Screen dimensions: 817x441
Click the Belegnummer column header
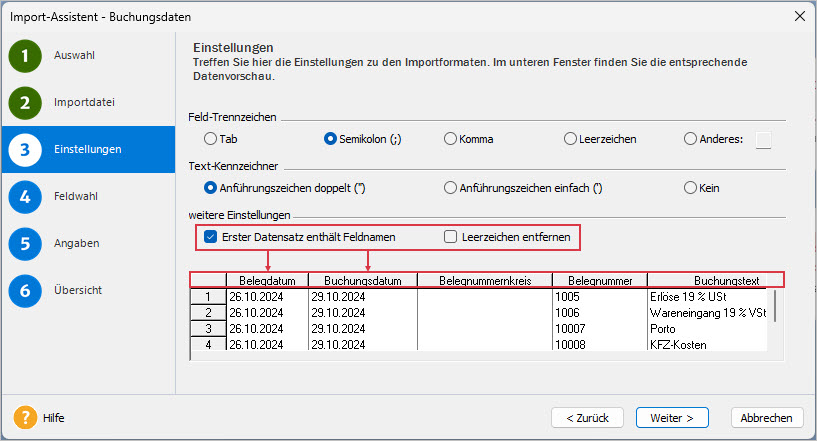click(x=600, y=280)
